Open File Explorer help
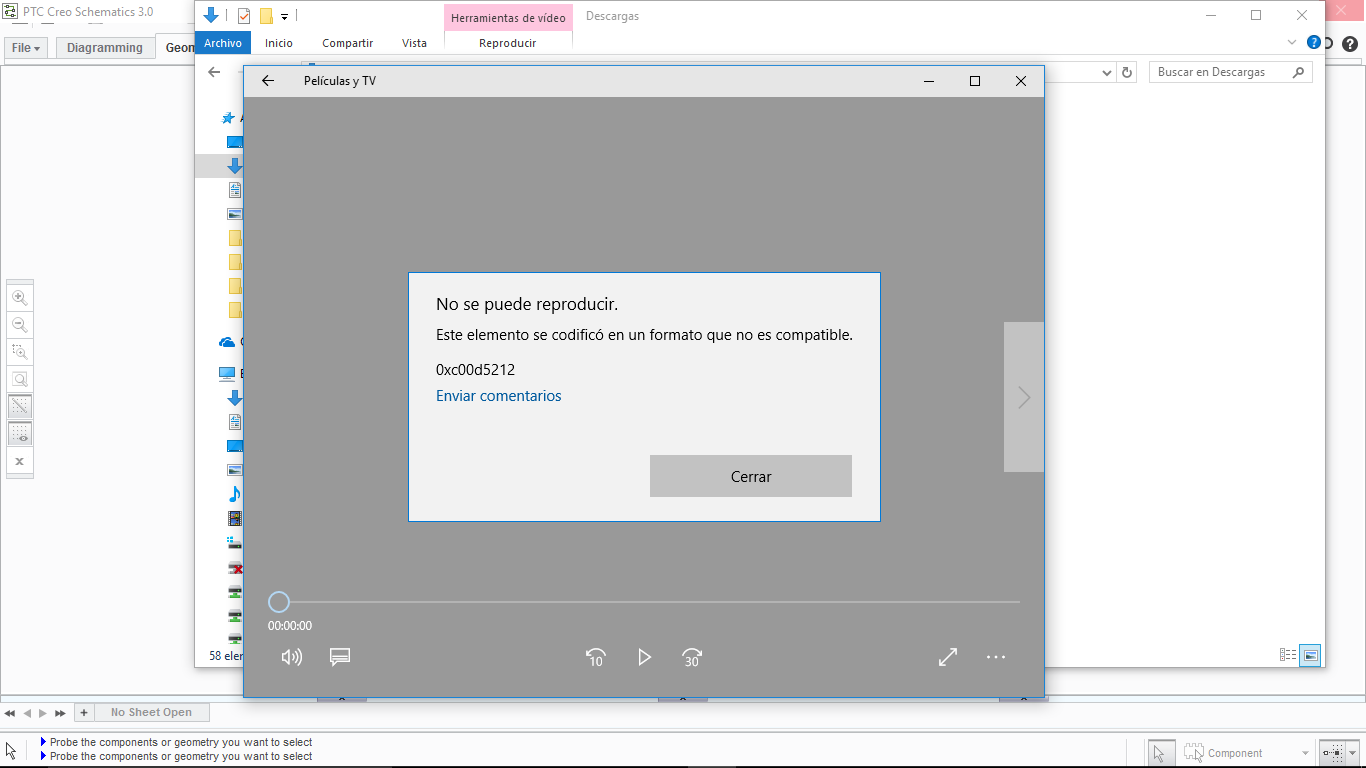Screen dimensions: 1366x768 pos(1314,43)
